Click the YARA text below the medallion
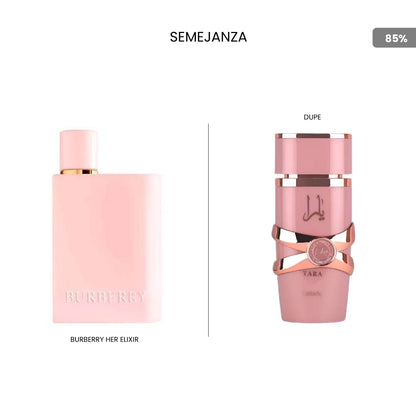416x416 pixels. (313, 274)
